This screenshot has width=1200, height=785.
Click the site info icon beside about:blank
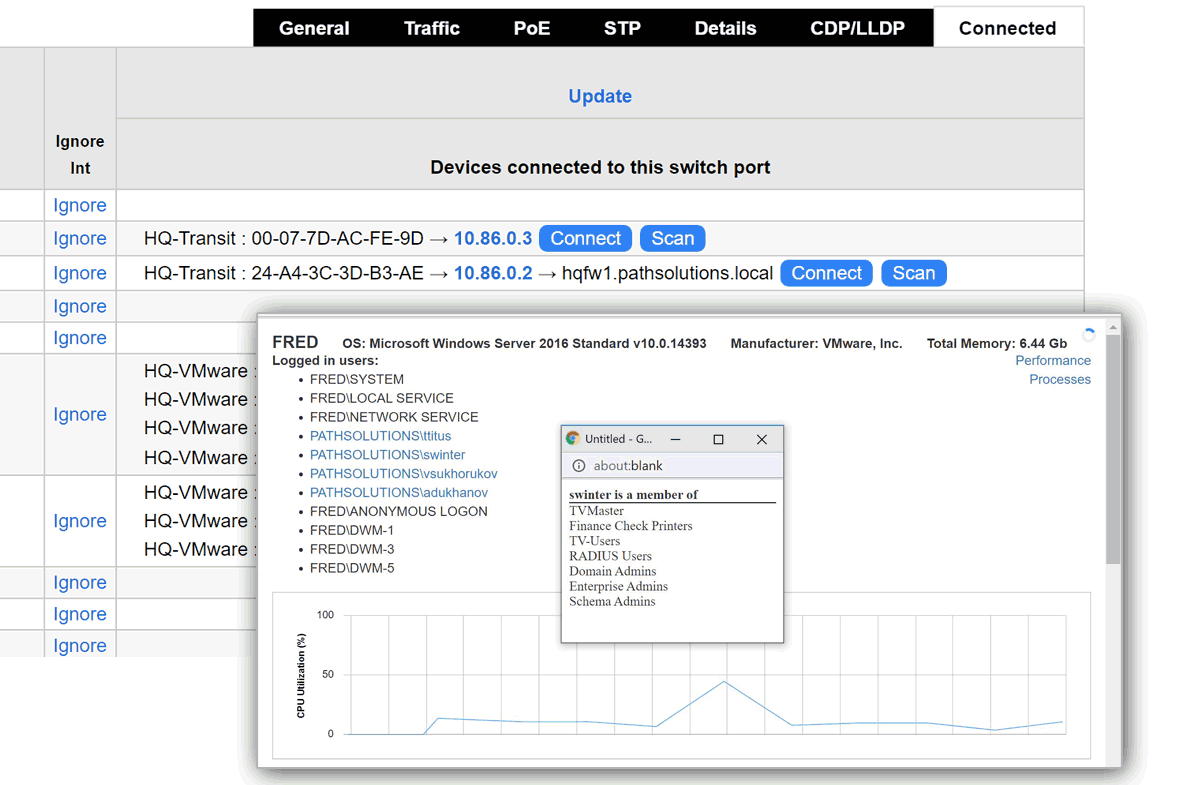click(578, 466)
